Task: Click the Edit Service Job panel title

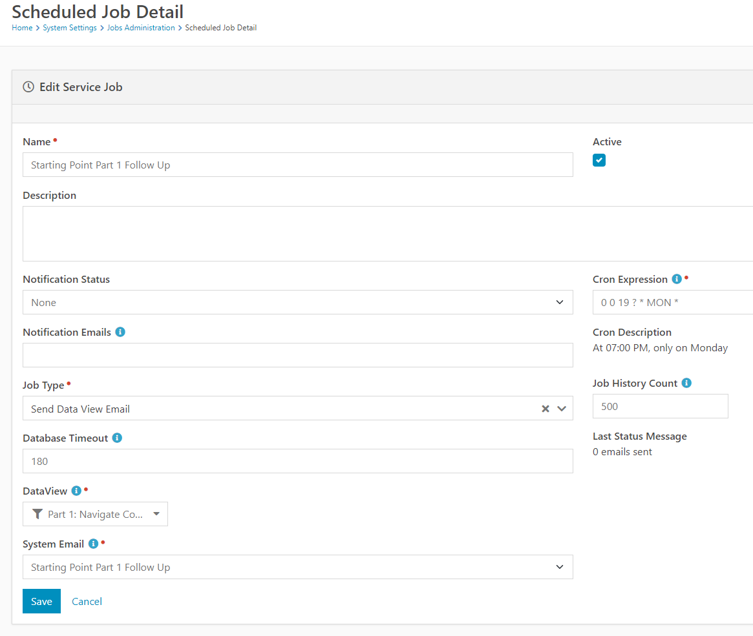Action: [x=81, y=87]
